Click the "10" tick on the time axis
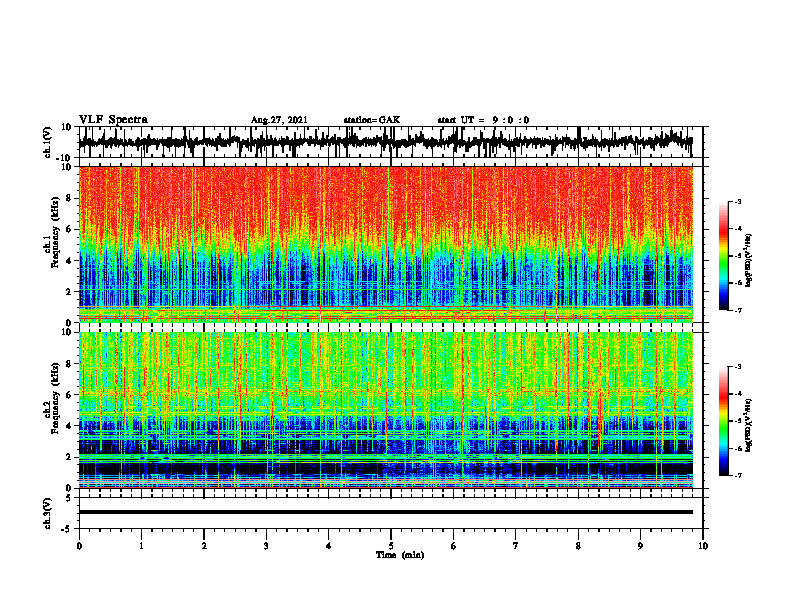The image size is (792, 612). pyautogui.click(x=703, y=546)
